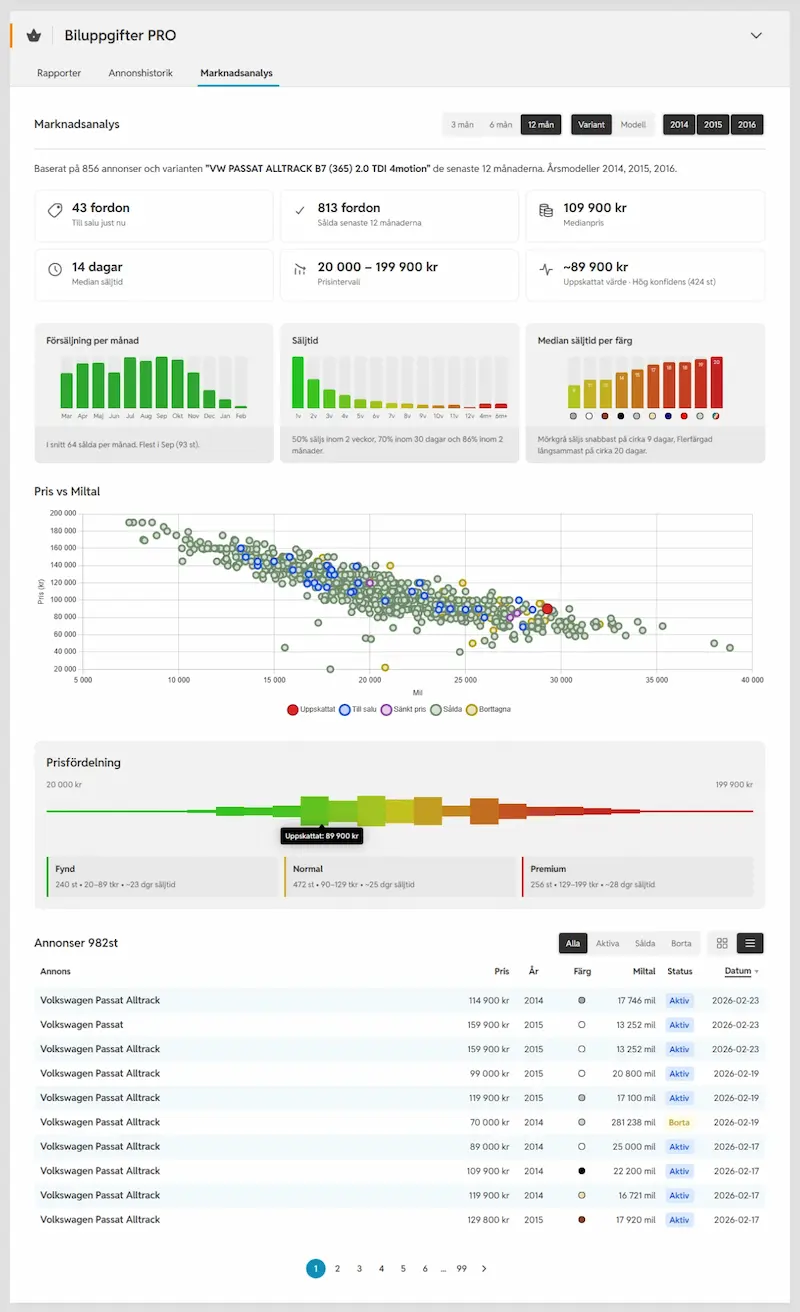Click the crown logo icon beside Biluppgifter PRO
This screenshot has height=1312, width=800.
pos(35,35)
